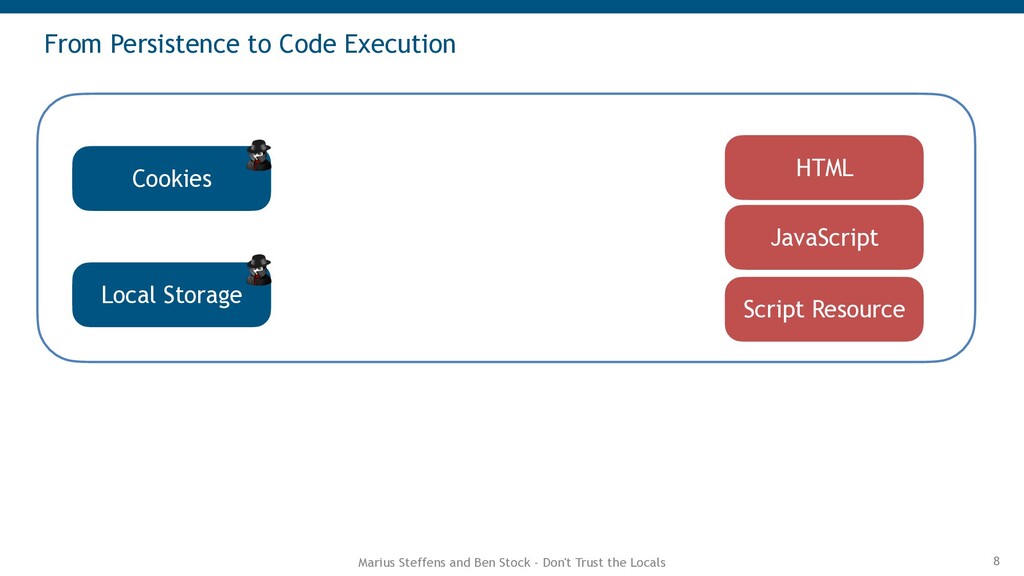Click the footer 'Marius Steffens and Ben Stock - Don't Trust the Locals'
Viewport: 1024px width, 576px height.
[511, 562]
